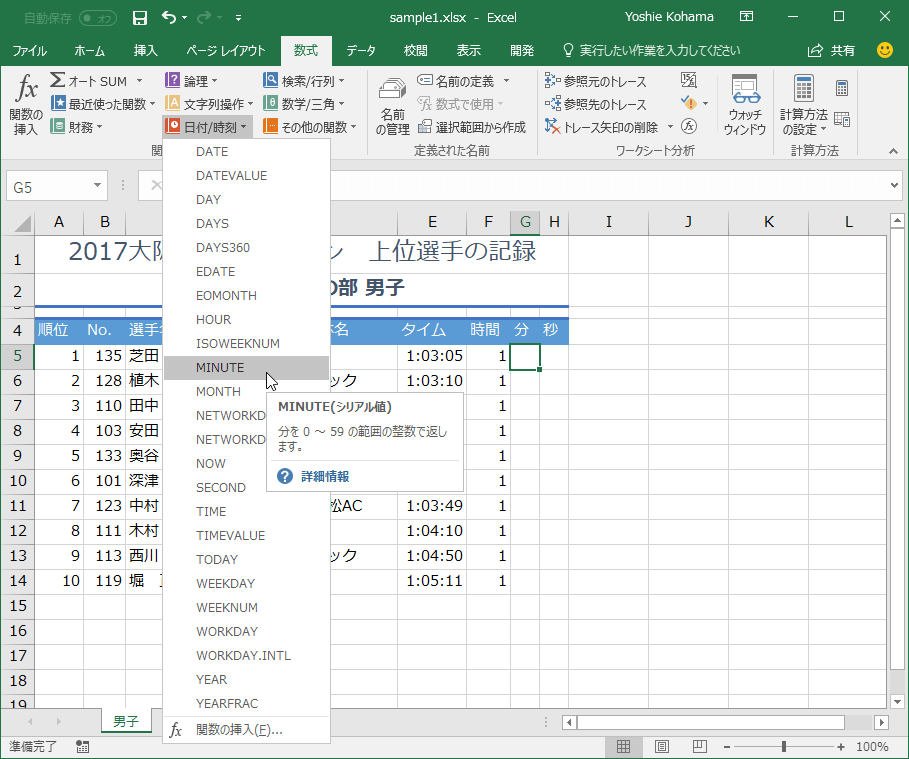
Task: Click Trace Precedents (参照元のトレース)
Action: pos(596,81)
